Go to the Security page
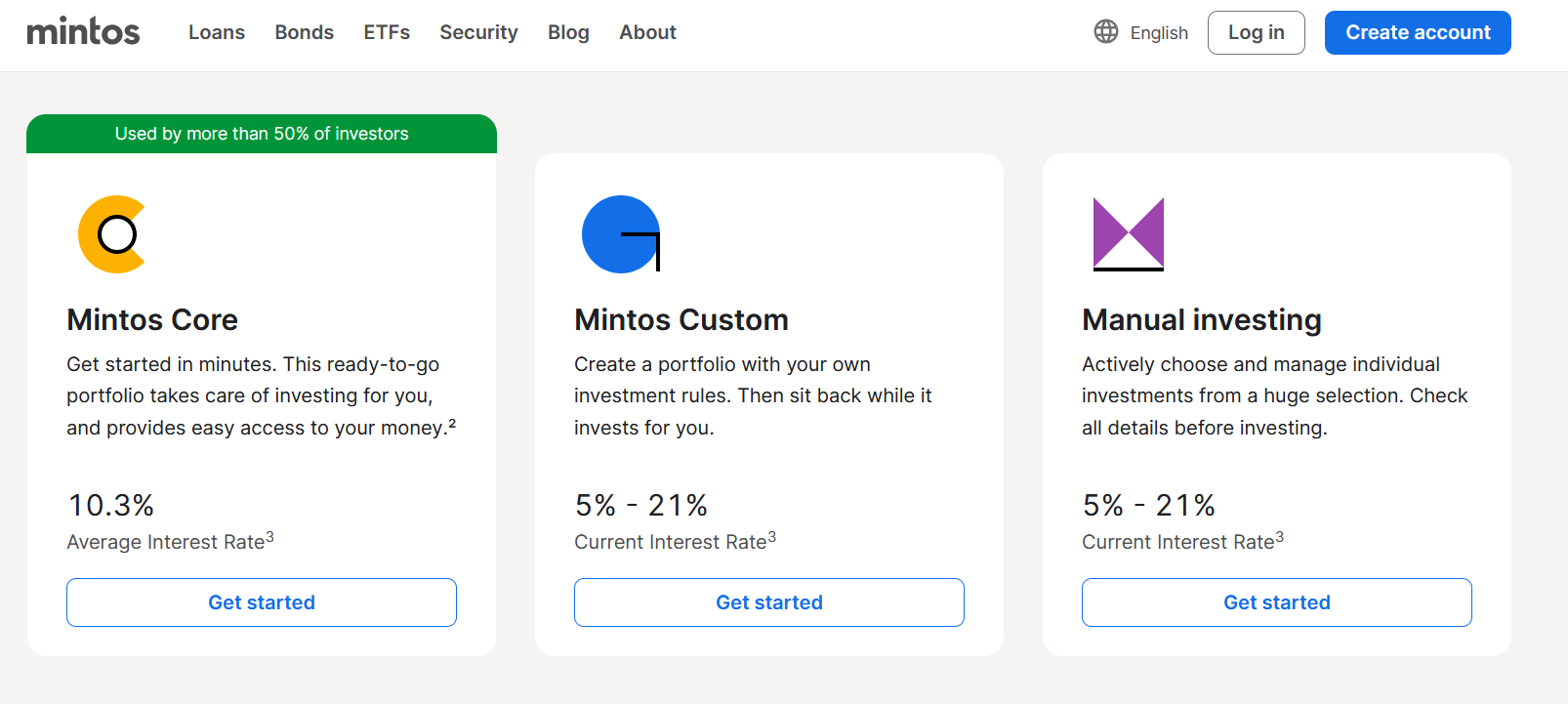The width and height of the screenshot is (1568, 704). (x=478, y=32)
